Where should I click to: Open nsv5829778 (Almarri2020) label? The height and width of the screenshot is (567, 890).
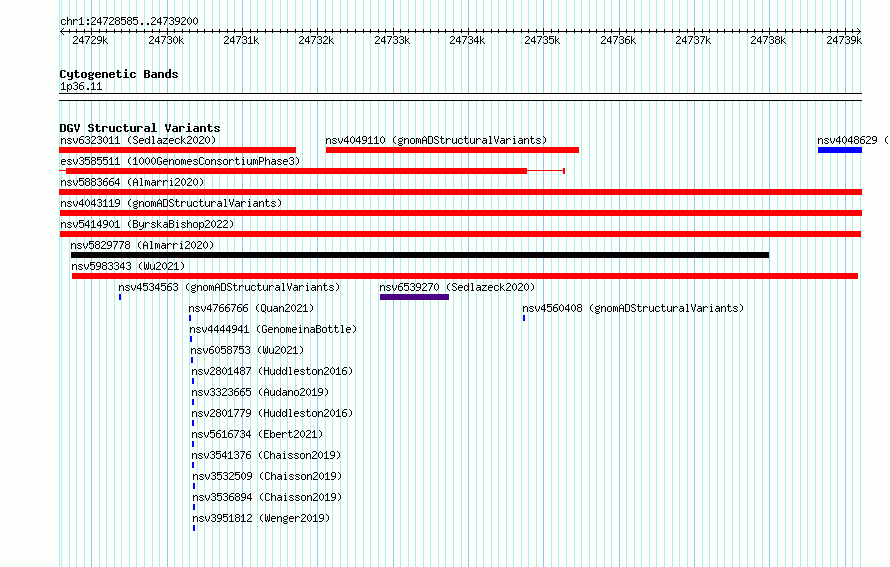142,245
